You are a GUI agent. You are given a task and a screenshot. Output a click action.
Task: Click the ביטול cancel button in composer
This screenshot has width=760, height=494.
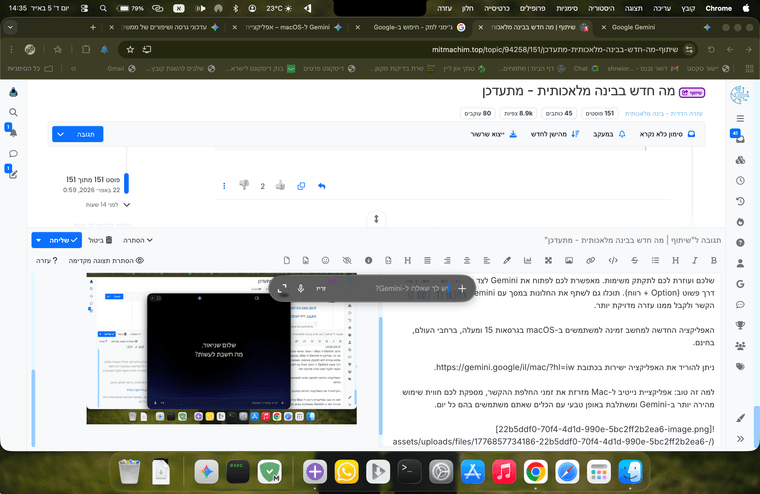pos(91,240)
